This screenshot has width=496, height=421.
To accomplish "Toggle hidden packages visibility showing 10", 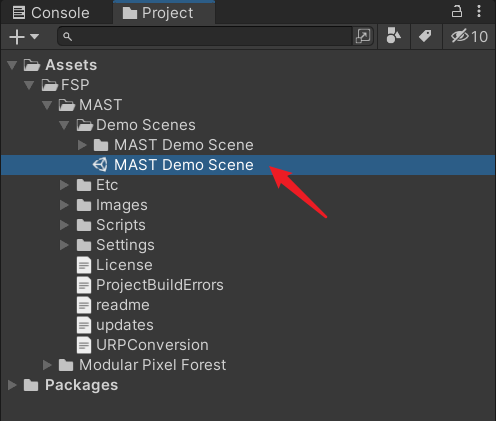I will [x=469, y=36].
